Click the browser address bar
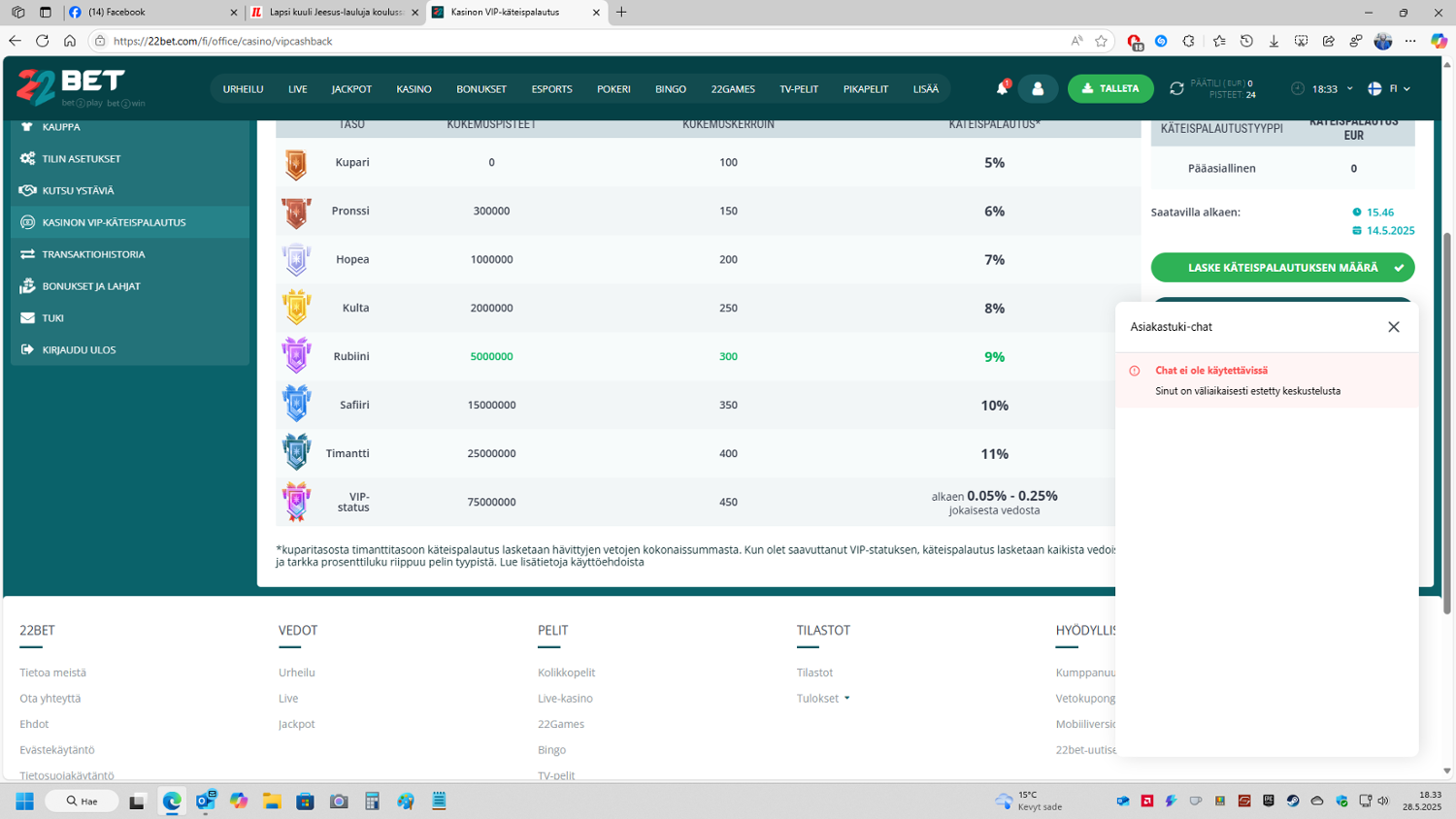Image resolution: width=1456 pixels, height=819 pixels. pos(582,41)
